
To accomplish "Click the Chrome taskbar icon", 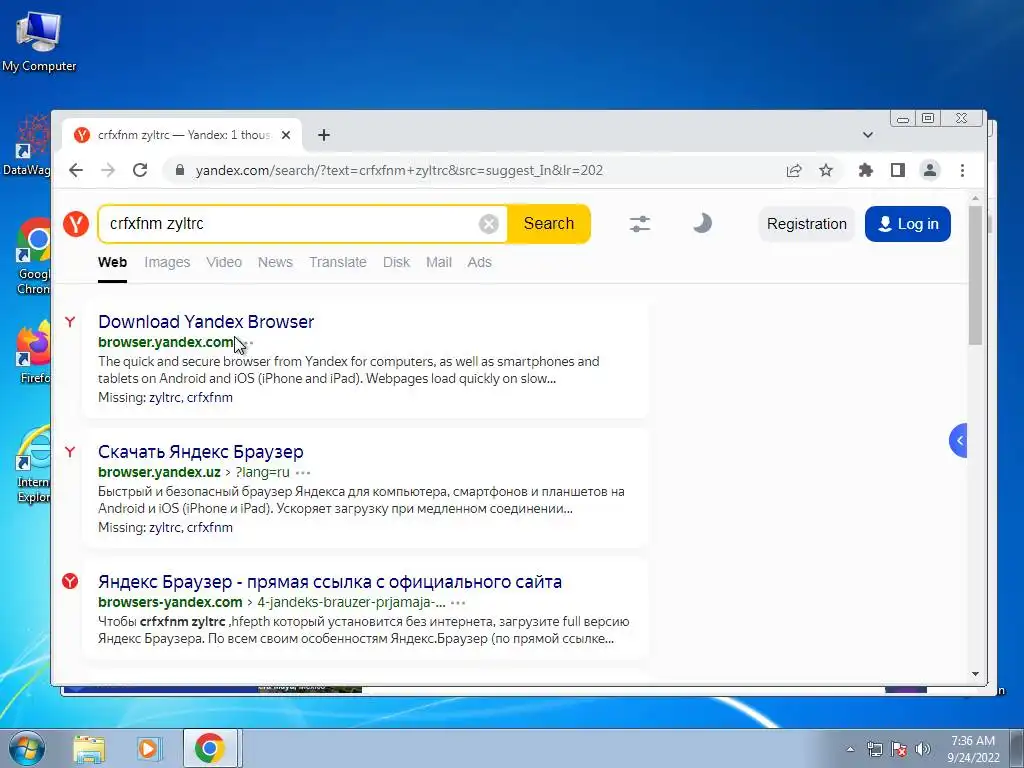I will point(210,748).
